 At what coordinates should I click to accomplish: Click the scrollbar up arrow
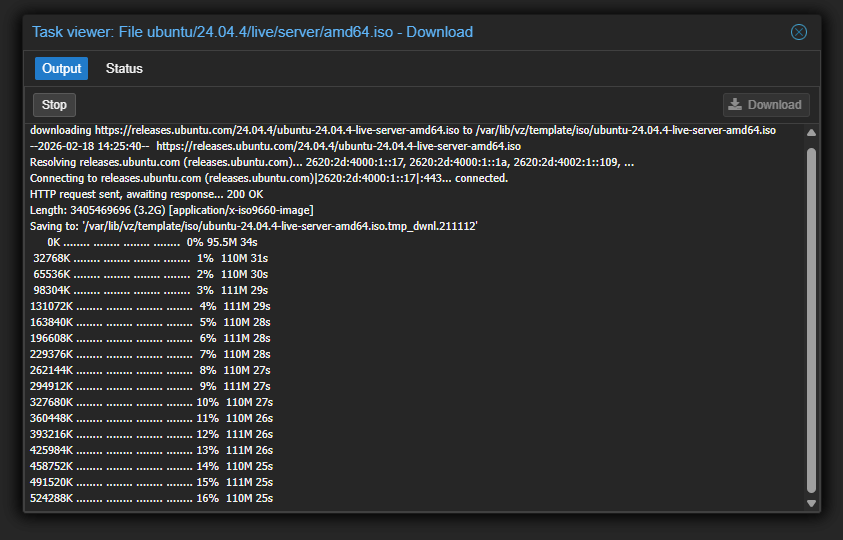(811, 133)
